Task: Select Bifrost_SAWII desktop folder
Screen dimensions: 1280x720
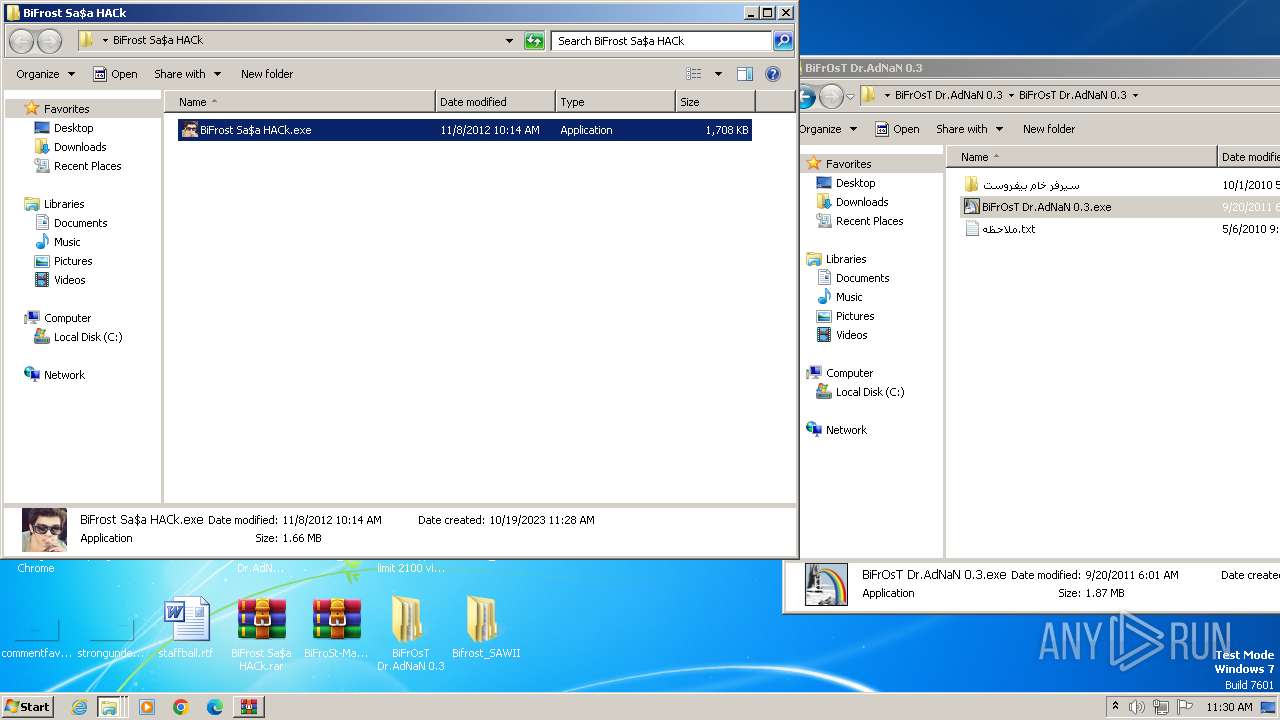Action: pos(486,629)
